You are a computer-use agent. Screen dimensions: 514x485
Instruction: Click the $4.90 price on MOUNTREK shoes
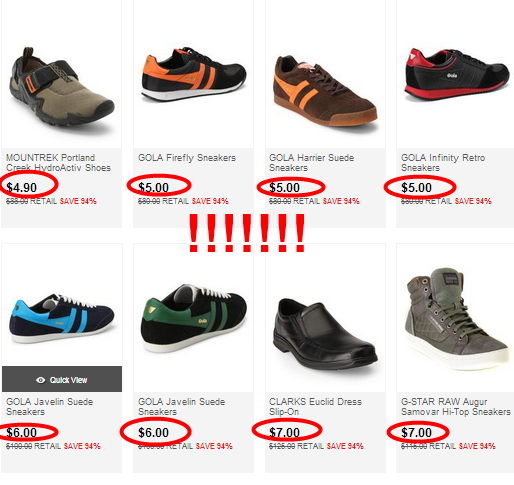[x=22, y=187]
